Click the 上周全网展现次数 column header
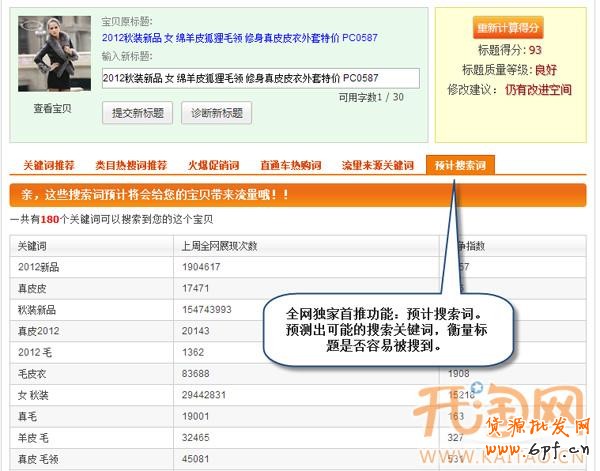The width and height of the screenshot is (600, 471). [219, 246]
